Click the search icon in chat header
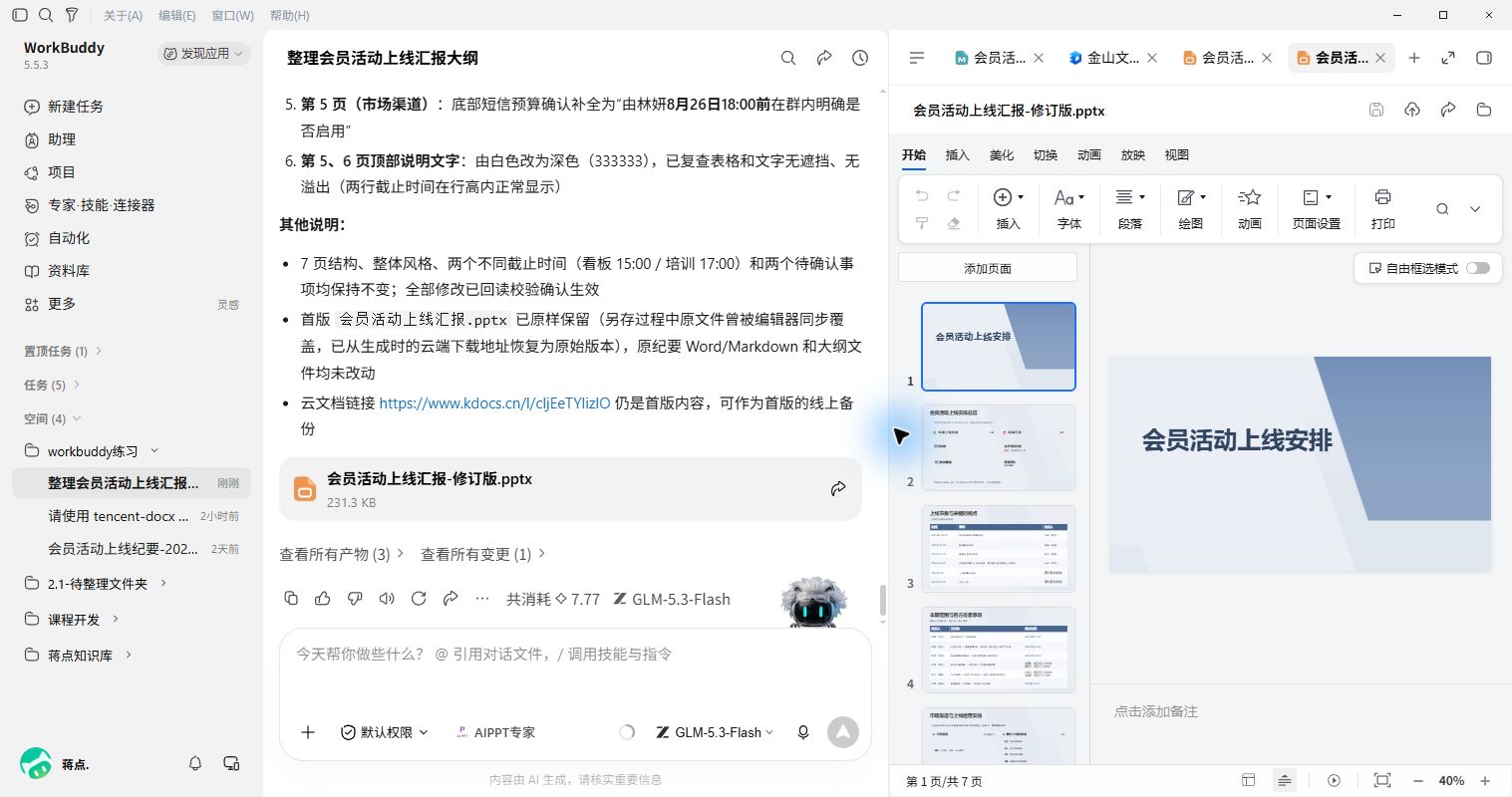The image size is (1512, 797). (x=788, y=58)
